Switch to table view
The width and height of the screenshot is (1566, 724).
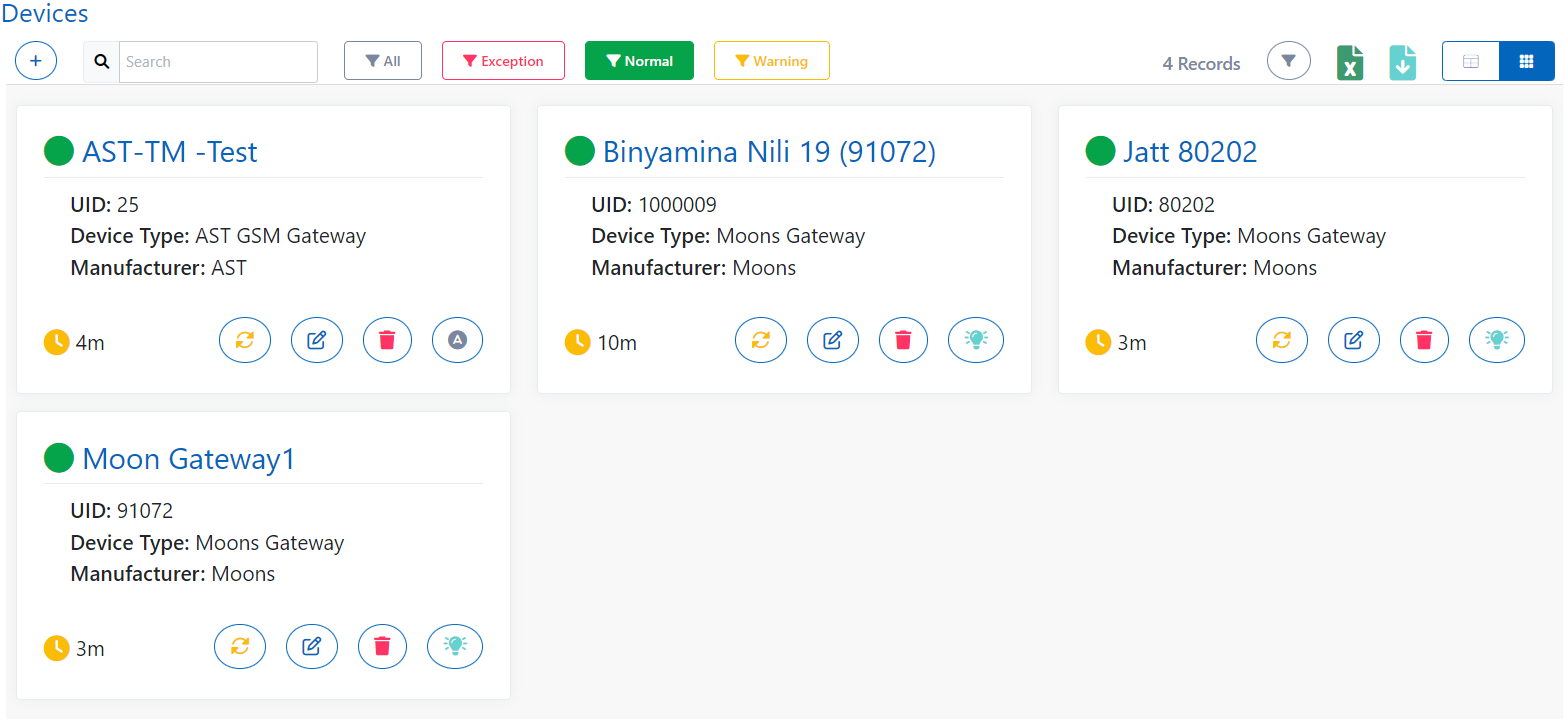tap(1470, 60)
